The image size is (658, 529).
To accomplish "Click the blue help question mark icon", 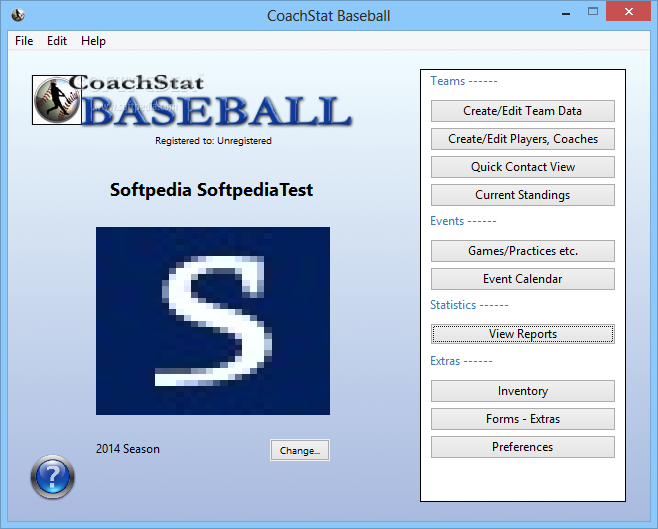I will pos(52,477).
